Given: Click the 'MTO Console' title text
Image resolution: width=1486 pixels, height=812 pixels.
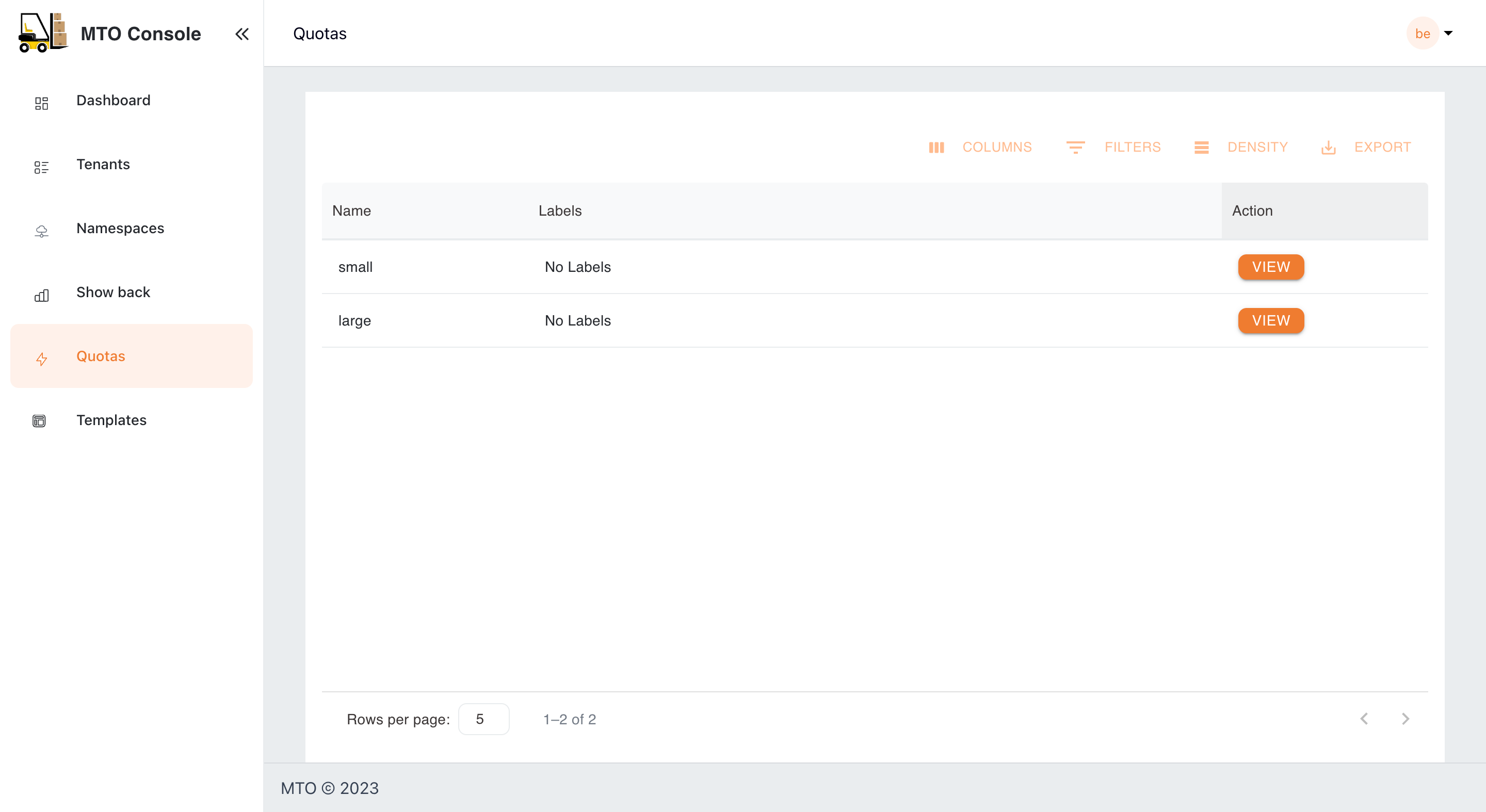Looking at the screenshot, I should point(141,34).
